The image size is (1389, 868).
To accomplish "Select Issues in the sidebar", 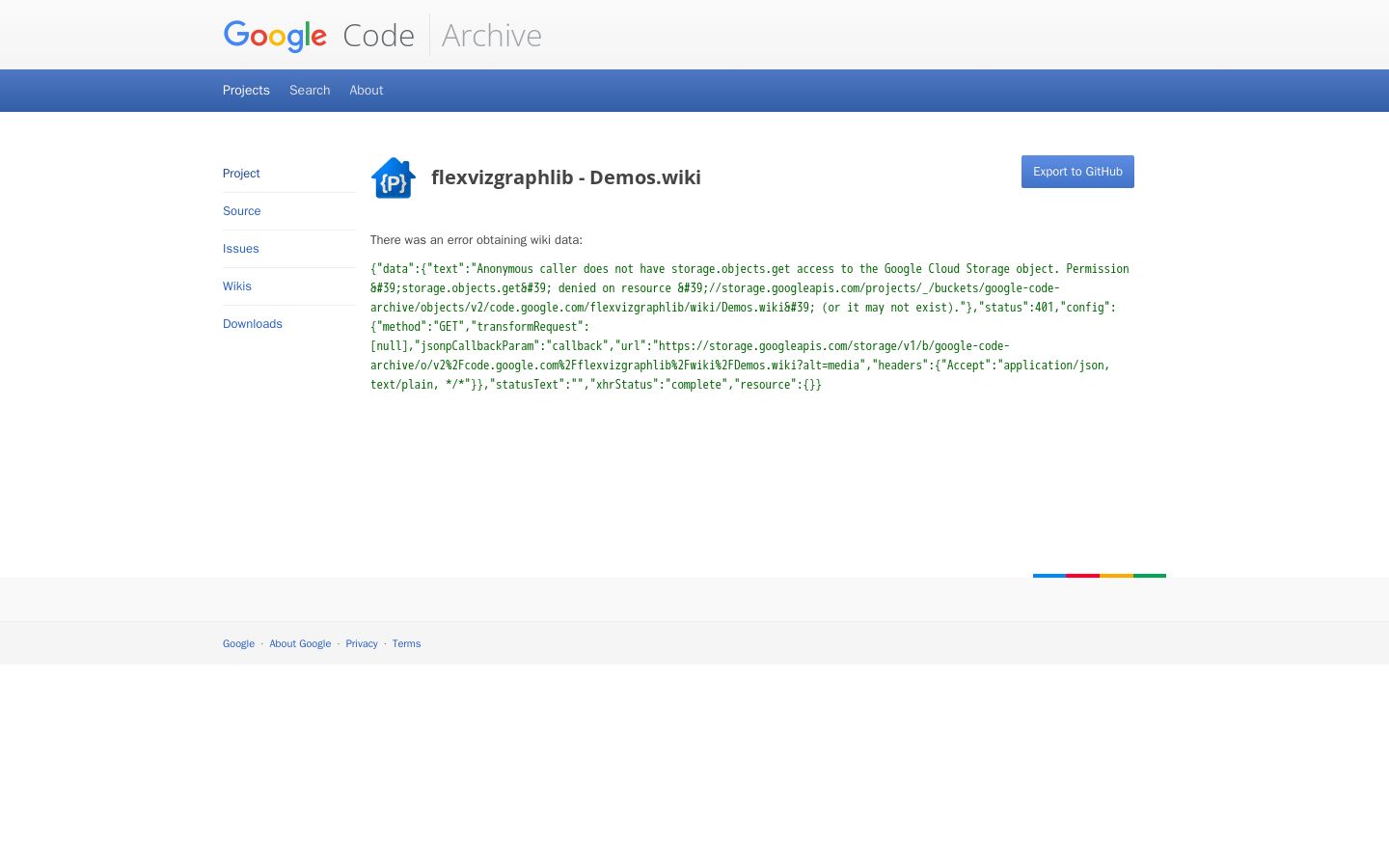I will pos(241,249).
